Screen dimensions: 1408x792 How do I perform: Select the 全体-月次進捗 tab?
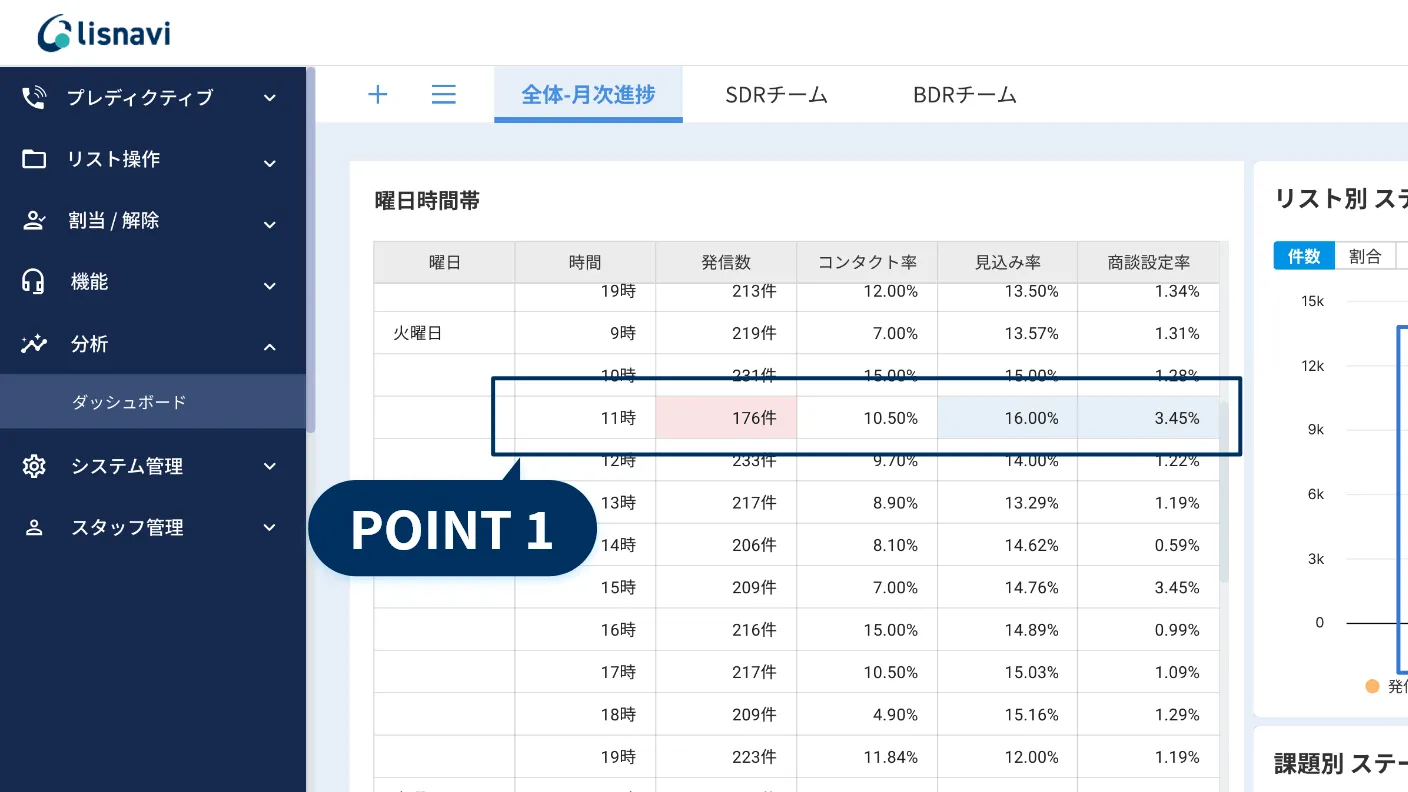point(588,95)
